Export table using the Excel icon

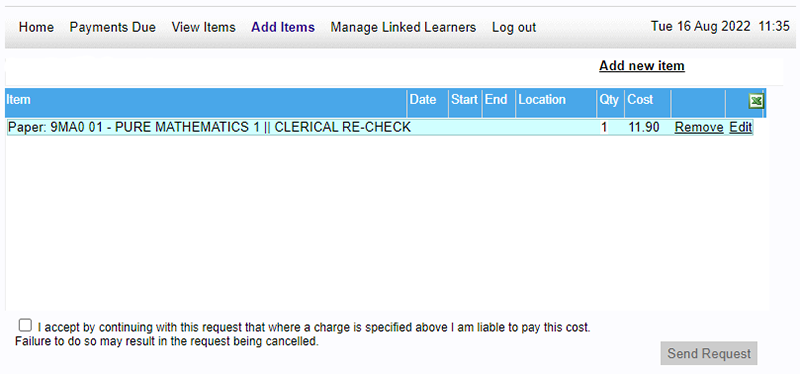click(756, 102)
